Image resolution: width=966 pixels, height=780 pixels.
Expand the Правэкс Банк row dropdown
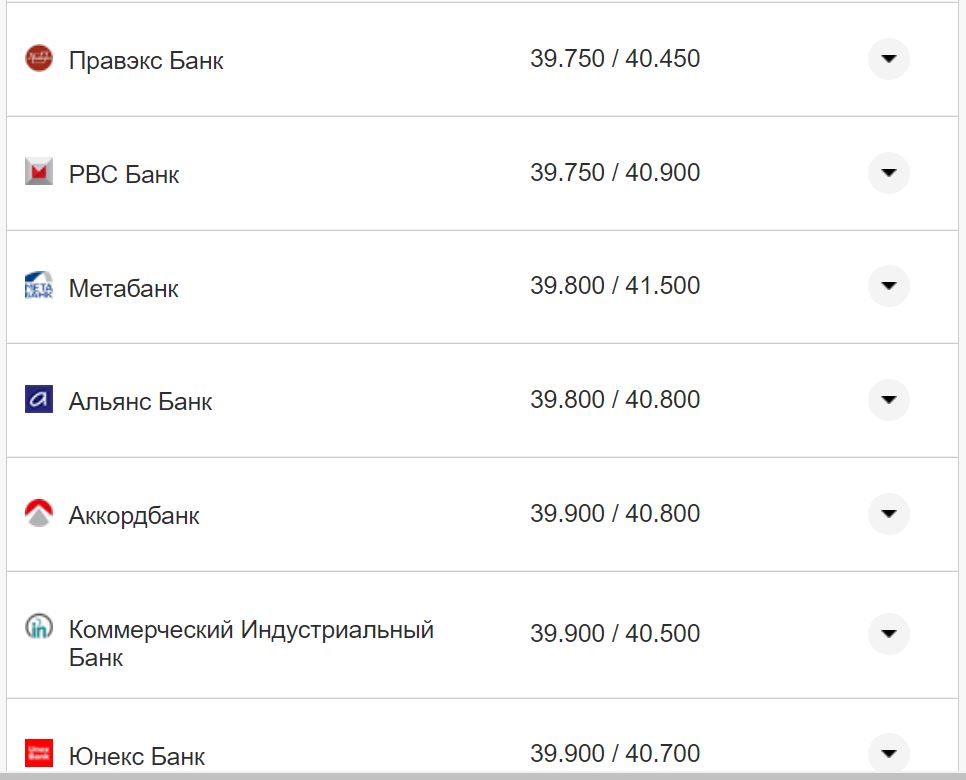click(888, 59)
